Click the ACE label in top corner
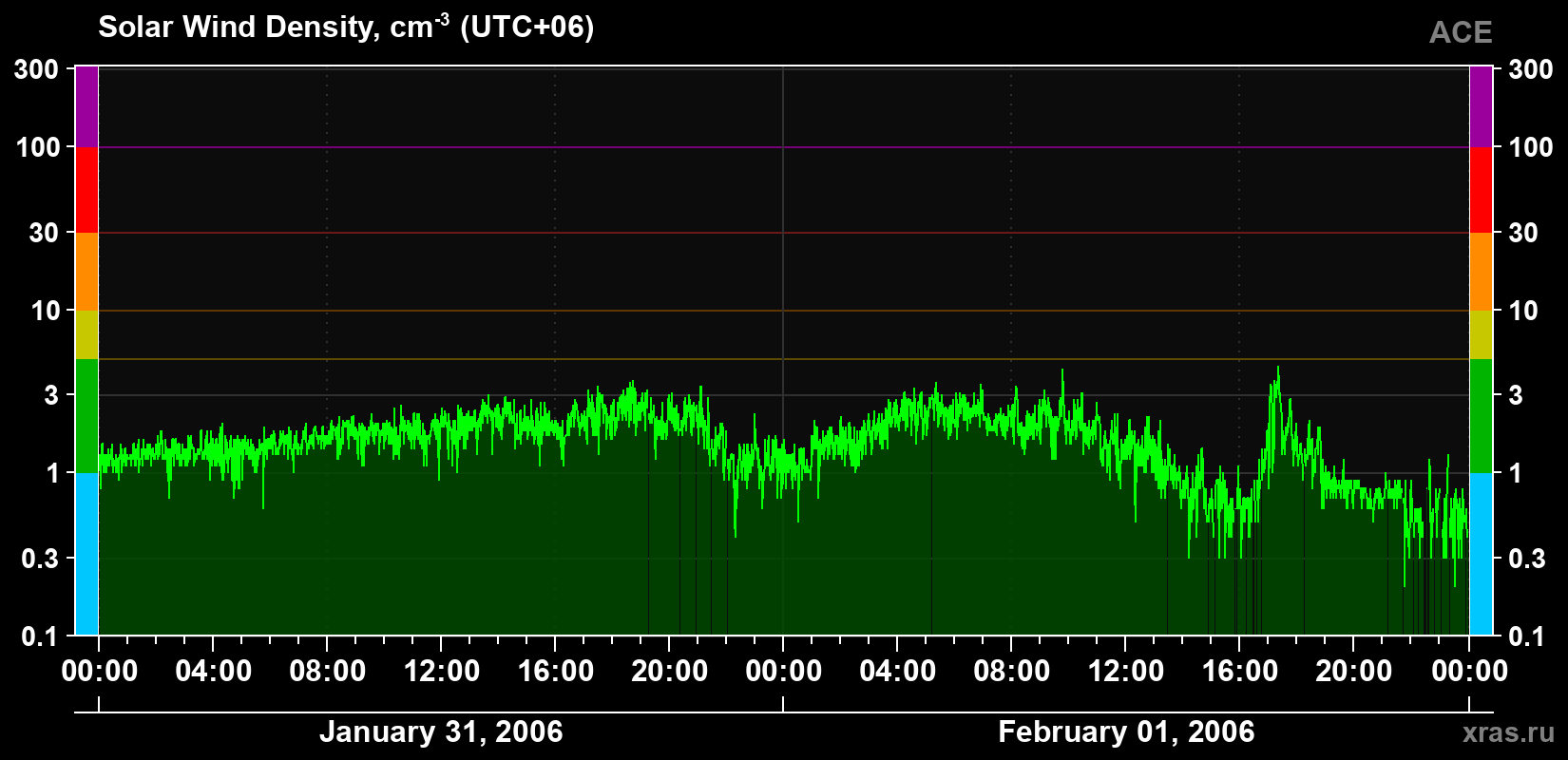The height and width of the screenshot is (760, 1568). tap(1461, 32)
